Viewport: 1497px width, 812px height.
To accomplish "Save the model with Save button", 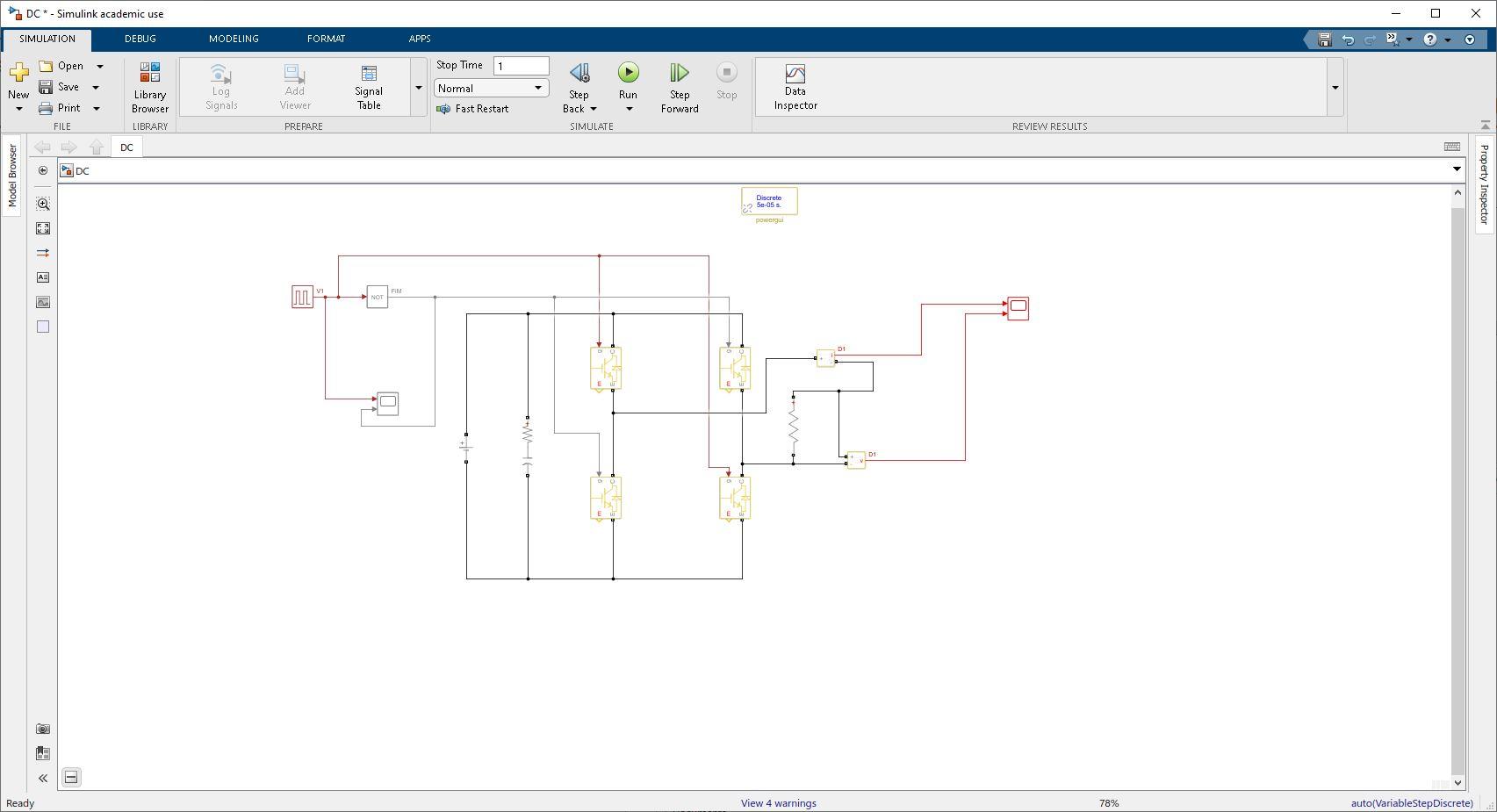I will (x=59, y=87).
